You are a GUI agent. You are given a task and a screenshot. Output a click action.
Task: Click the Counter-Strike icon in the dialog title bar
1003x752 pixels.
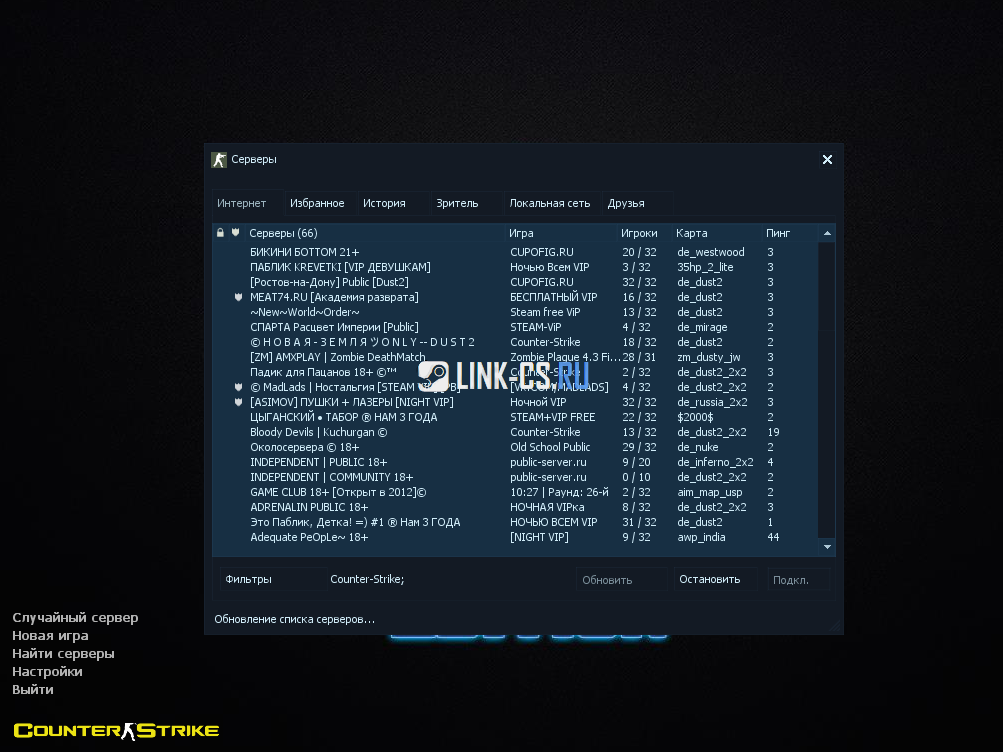pos(219,160)
